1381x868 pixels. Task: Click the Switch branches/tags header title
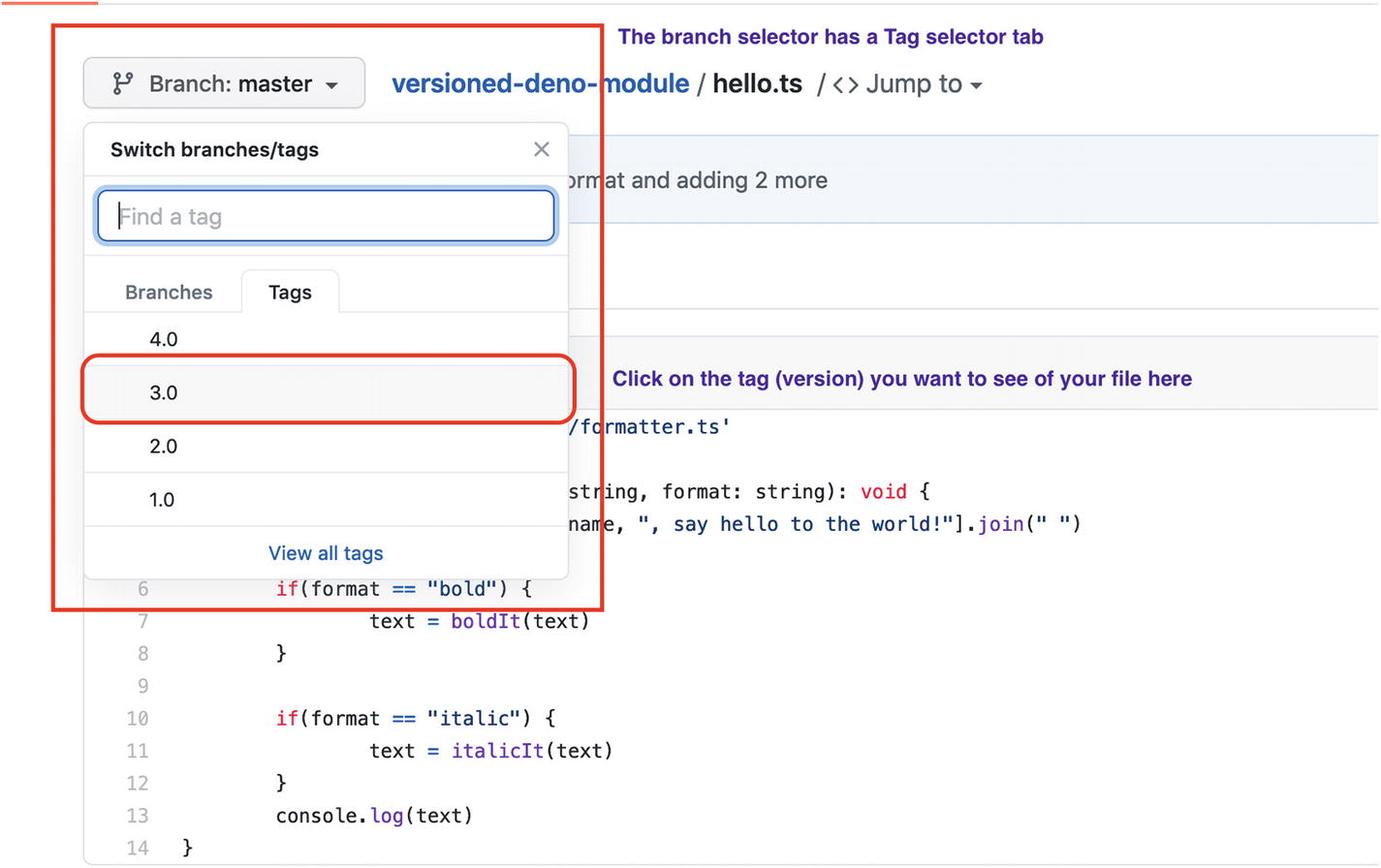pyautogui.click(x=214, y=150)
